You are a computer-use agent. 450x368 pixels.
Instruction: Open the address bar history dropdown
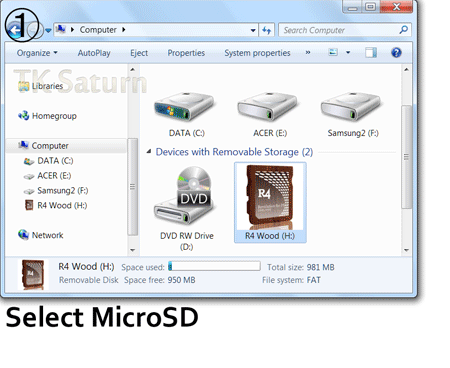[253, 30]
